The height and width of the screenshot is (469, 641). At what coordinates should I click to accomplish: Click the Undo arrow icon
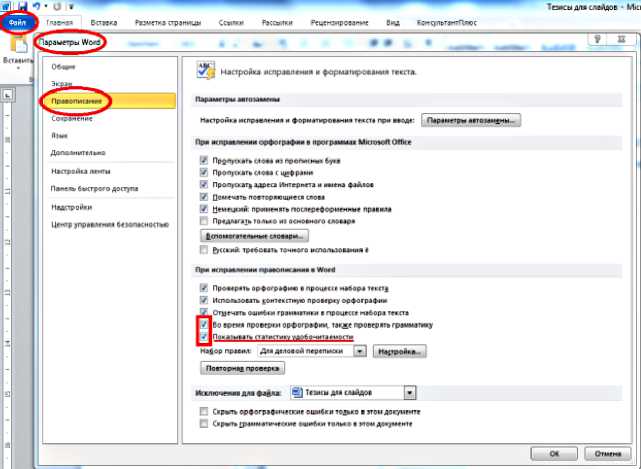[37, 6]
